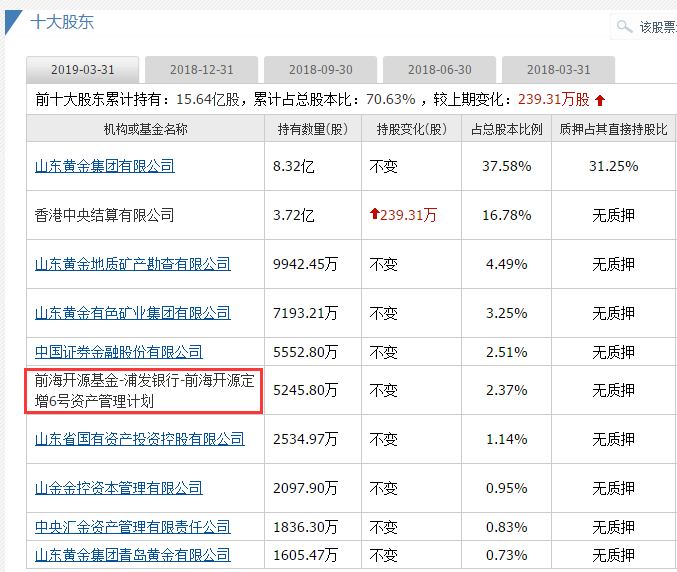The image size is (677, 572).
Task: Click the red 239.31万 change in 香港中央结算 row
Action: (x=404, y=215)
